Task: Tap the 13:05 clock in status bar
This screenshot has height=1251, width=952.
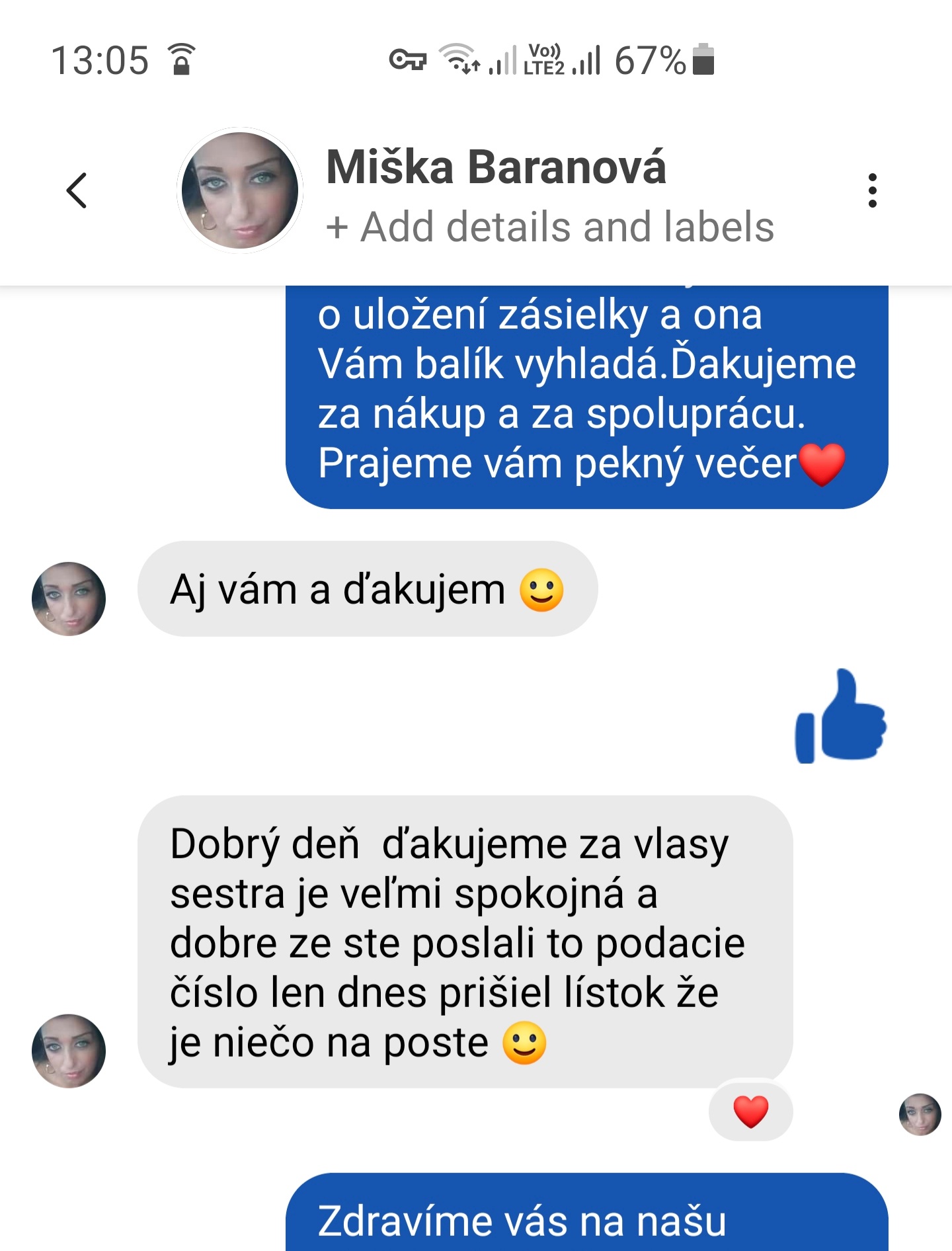Action: pyautogui.click(x=100, y=61)
